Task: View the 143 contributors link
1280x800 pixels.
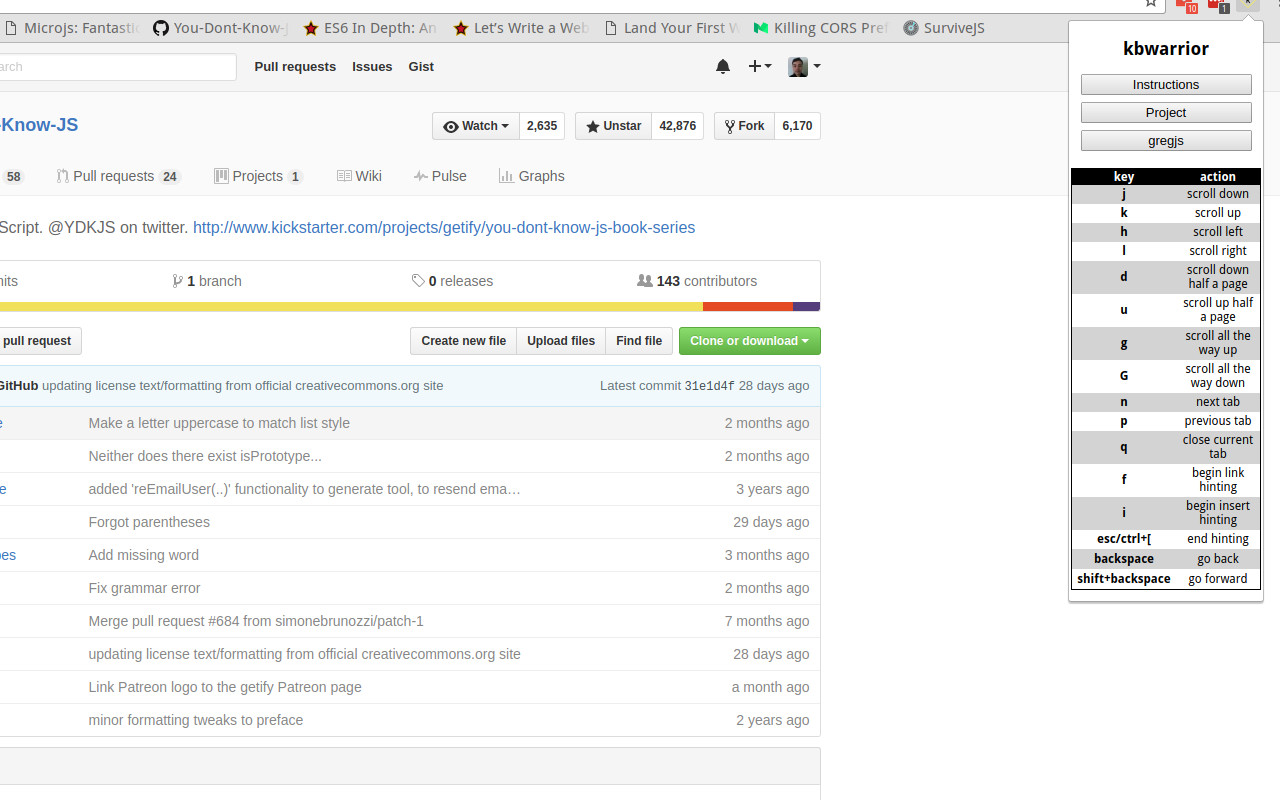Action: [x=697, y=281]
